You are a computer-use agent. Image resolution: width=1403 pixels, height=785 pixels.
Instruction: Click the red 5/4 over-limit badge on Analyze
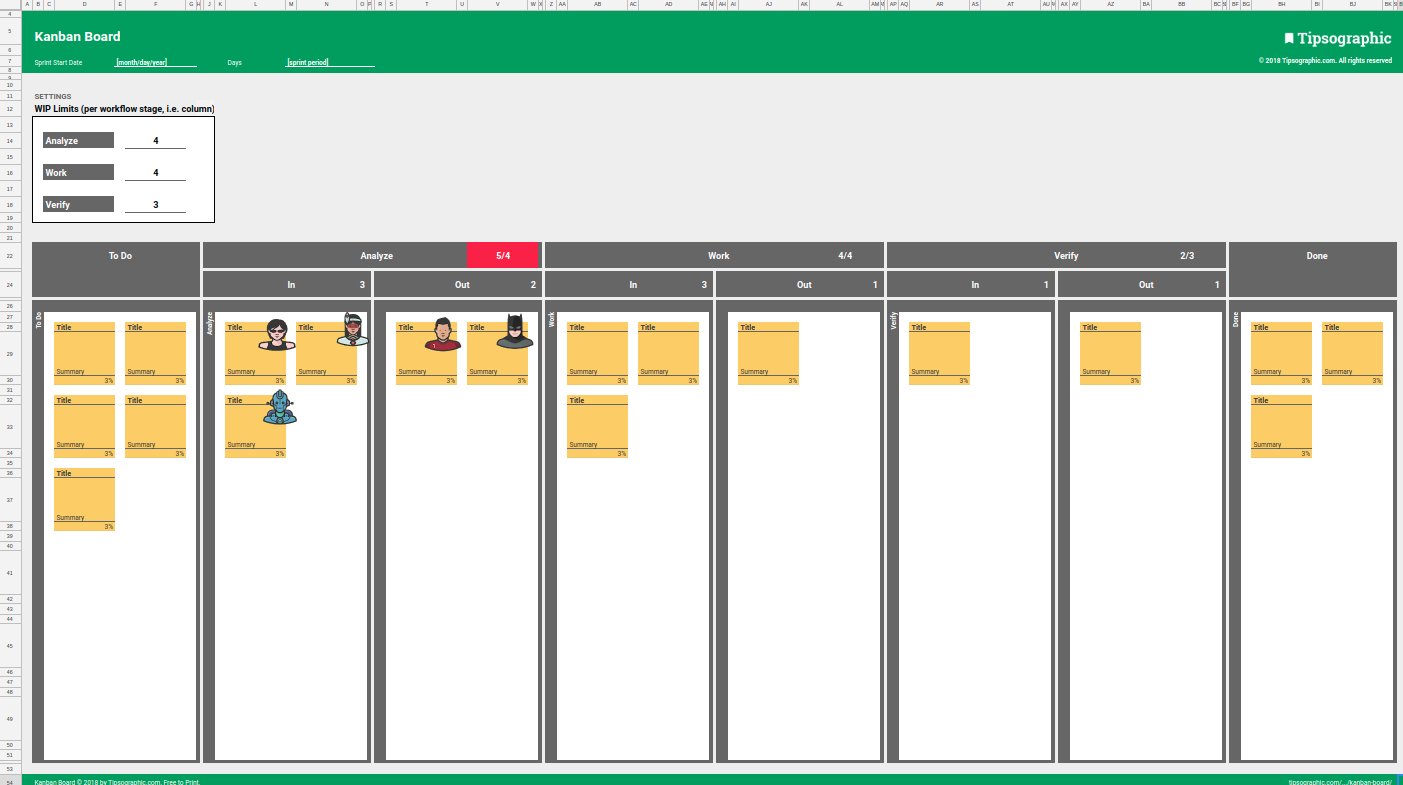pos(505,255)
